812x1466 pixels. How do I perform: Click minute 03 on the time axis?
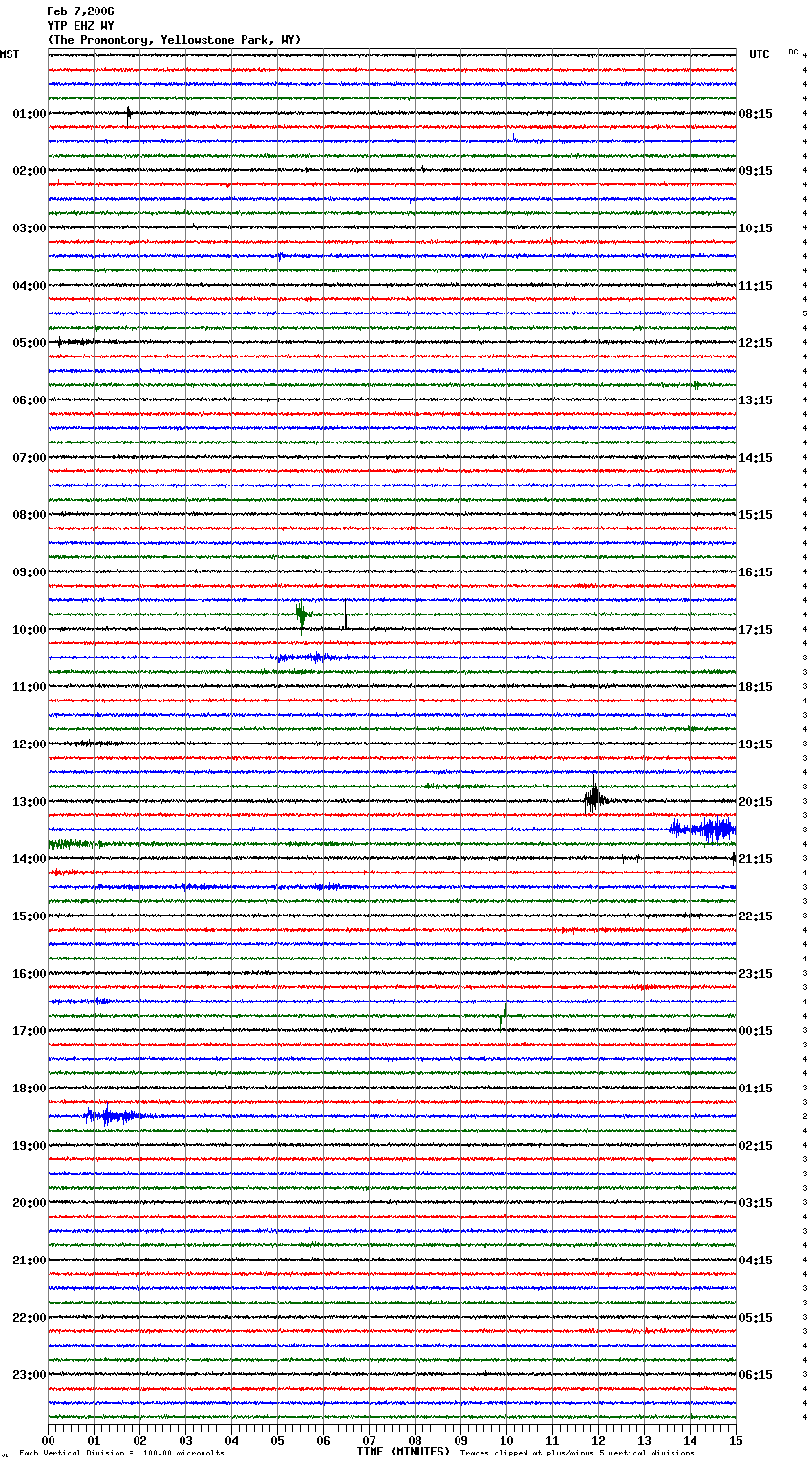coord(185,1440)
